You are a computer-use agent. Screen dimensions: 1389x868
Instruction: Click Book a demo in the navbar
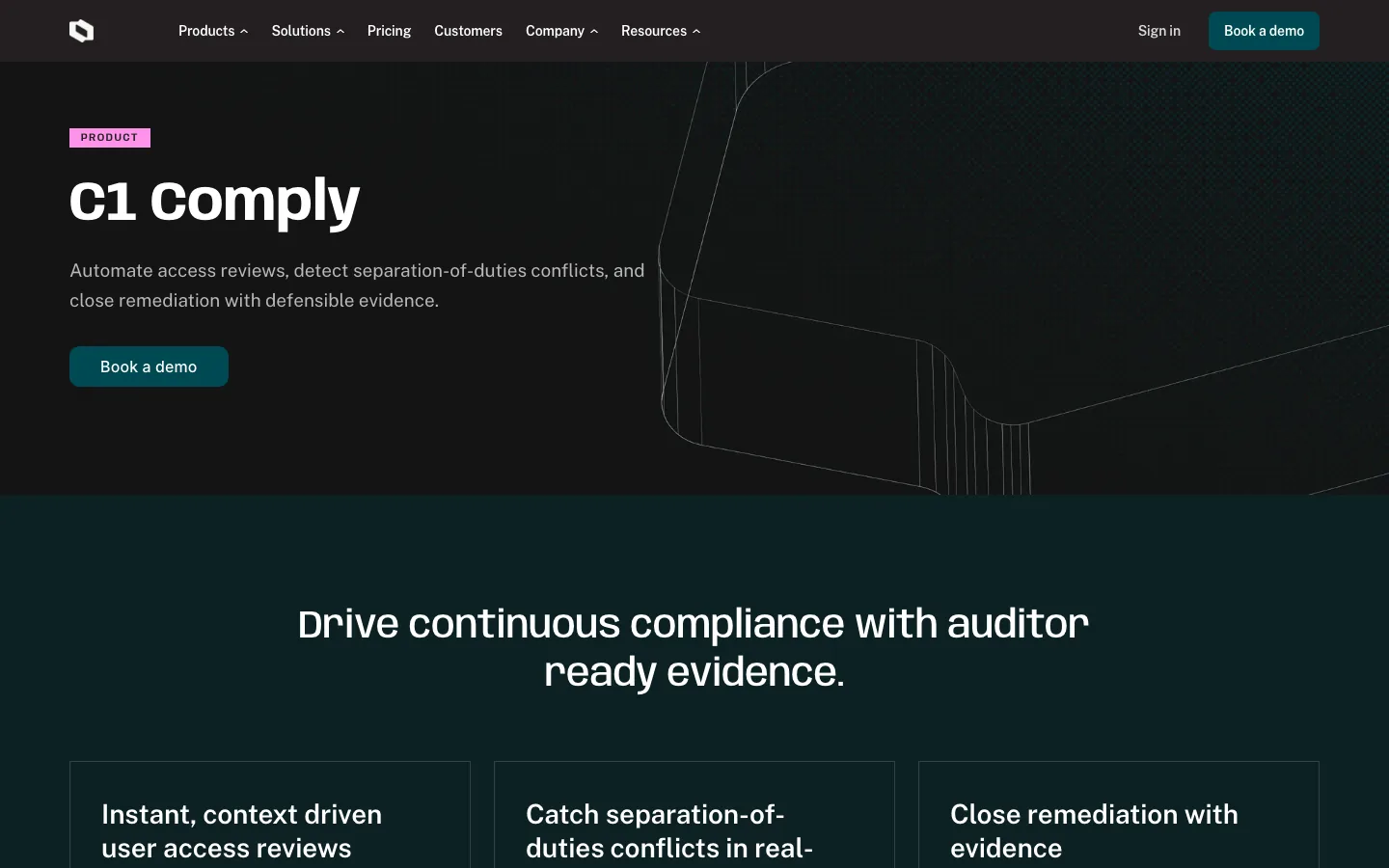[1264, 31]
